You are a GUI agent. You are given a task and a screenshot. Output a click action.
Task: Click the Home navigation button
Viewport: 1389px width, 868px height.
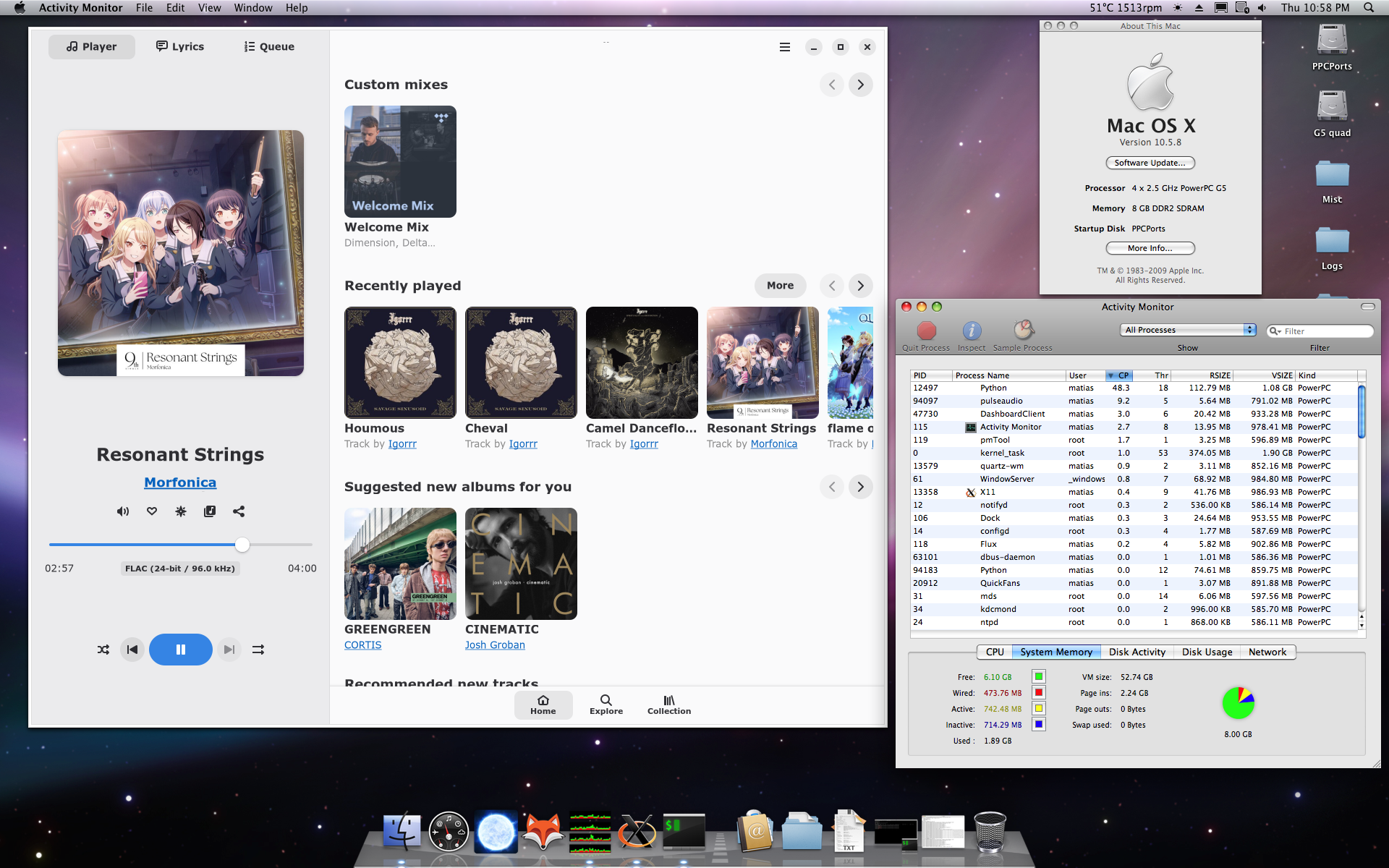[x=543, y=705]
